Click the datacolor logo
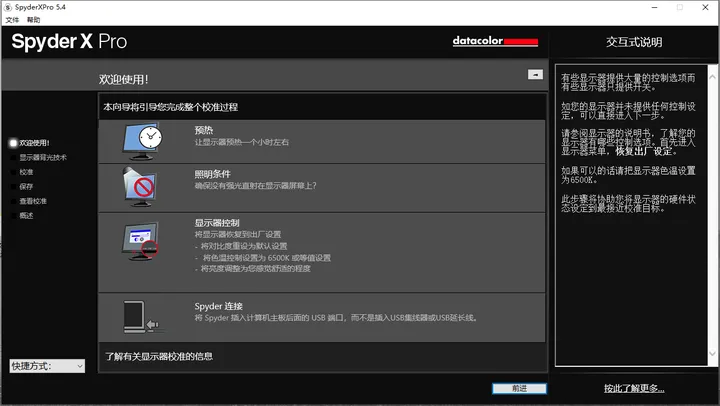The image size is (720, 406). point(495,41)
